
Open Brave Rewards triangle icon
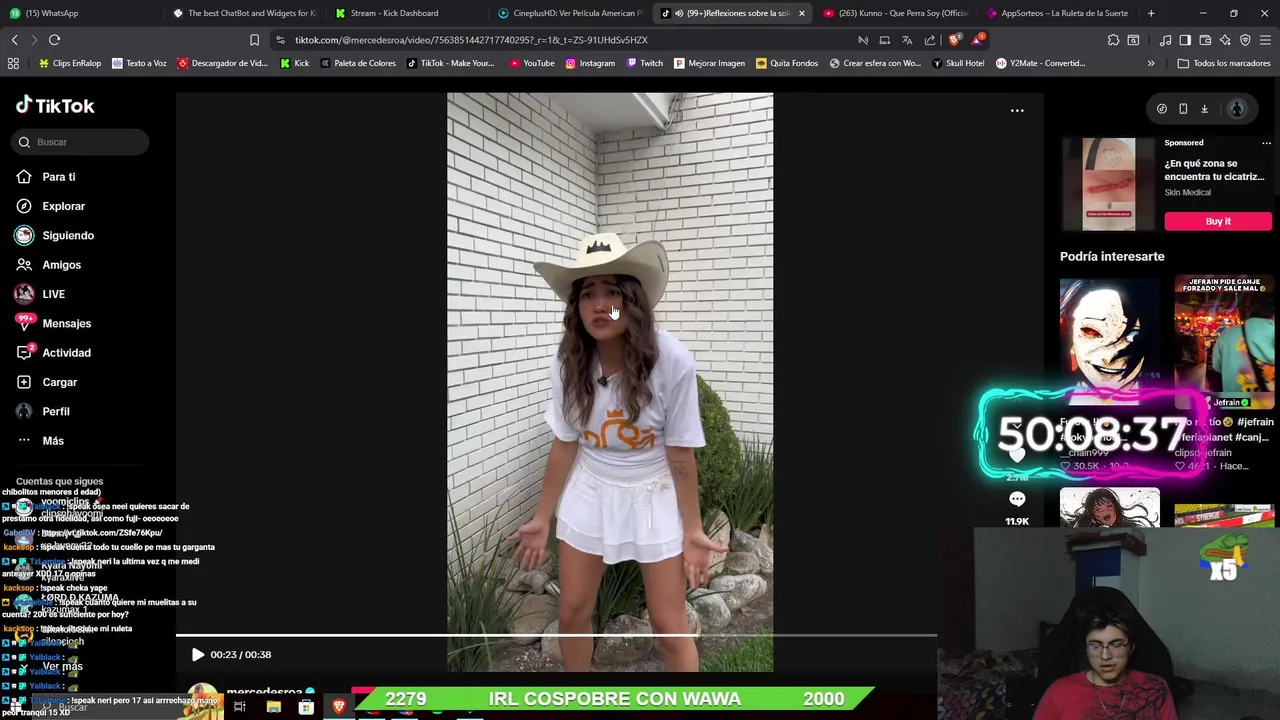point(977,40)
